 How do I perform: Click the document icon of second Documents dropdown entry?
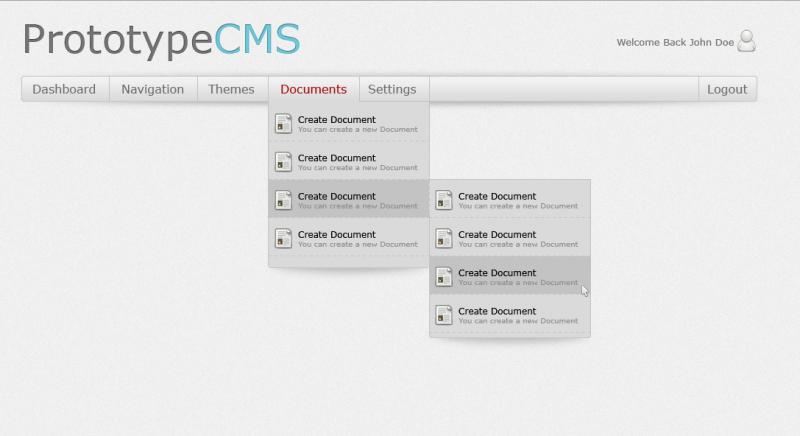[x=283, y=162]
